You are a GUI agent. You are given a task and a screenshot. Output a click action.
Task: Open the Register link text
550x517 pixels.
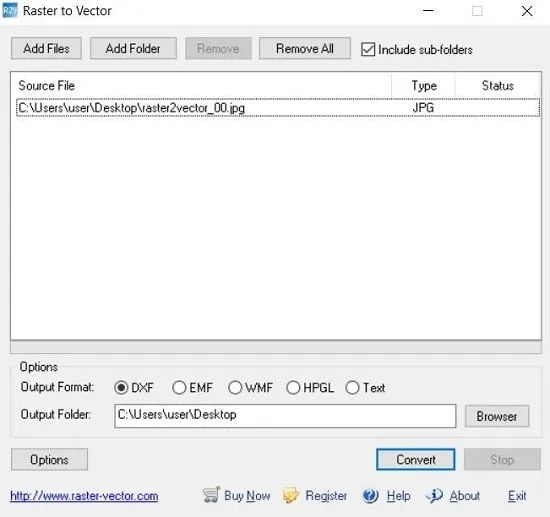(x=326, y=496)
